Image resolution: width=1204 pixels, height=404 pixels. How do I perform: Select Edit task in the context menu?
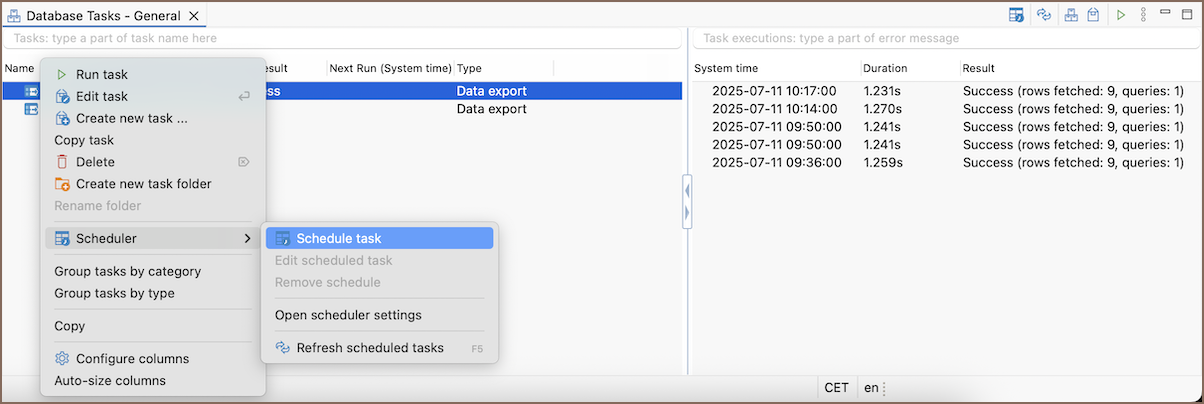click(101, 97)
